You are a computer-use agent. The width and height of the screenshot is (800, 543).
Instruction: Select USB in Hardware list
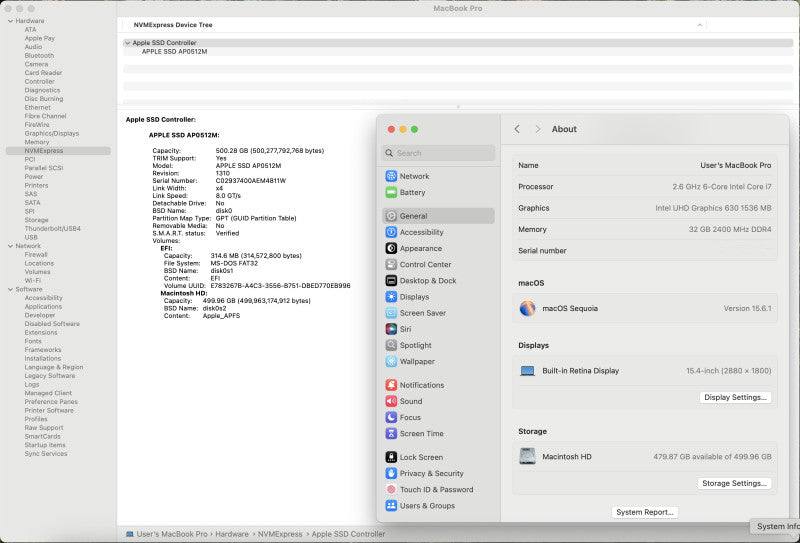point(31,237)
